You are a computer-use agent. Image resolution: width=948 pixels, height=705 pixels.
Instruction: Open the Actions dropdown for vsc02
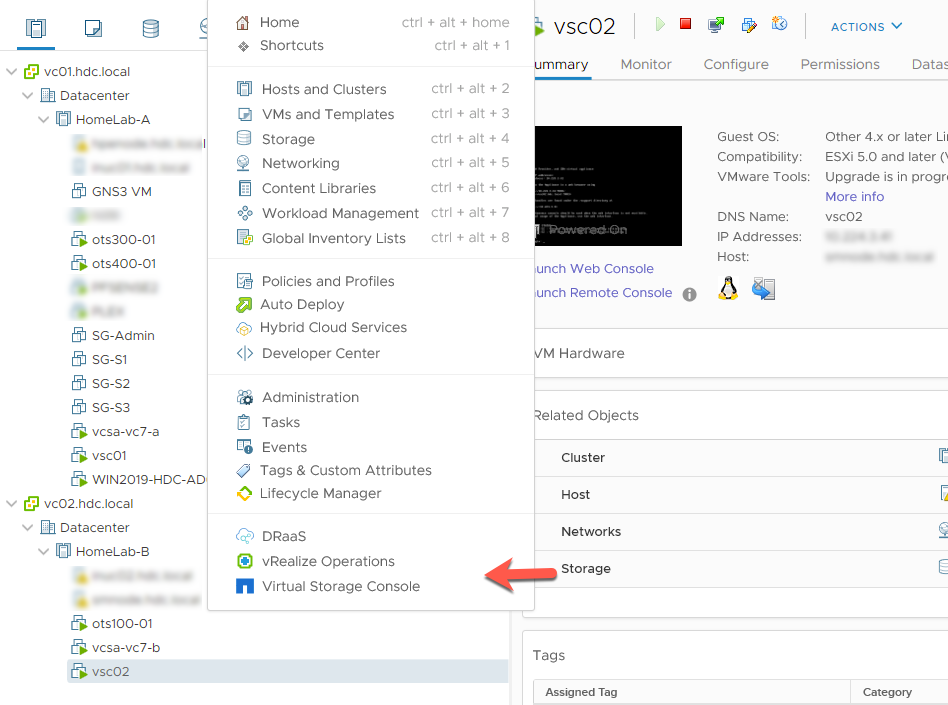click(862, 27)
